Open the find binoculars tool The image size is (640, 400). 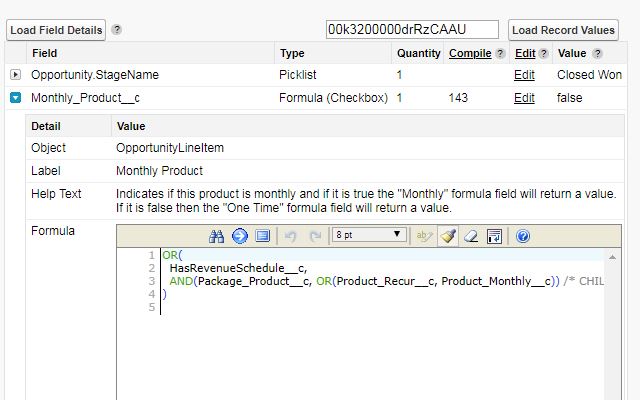[216, 236]
